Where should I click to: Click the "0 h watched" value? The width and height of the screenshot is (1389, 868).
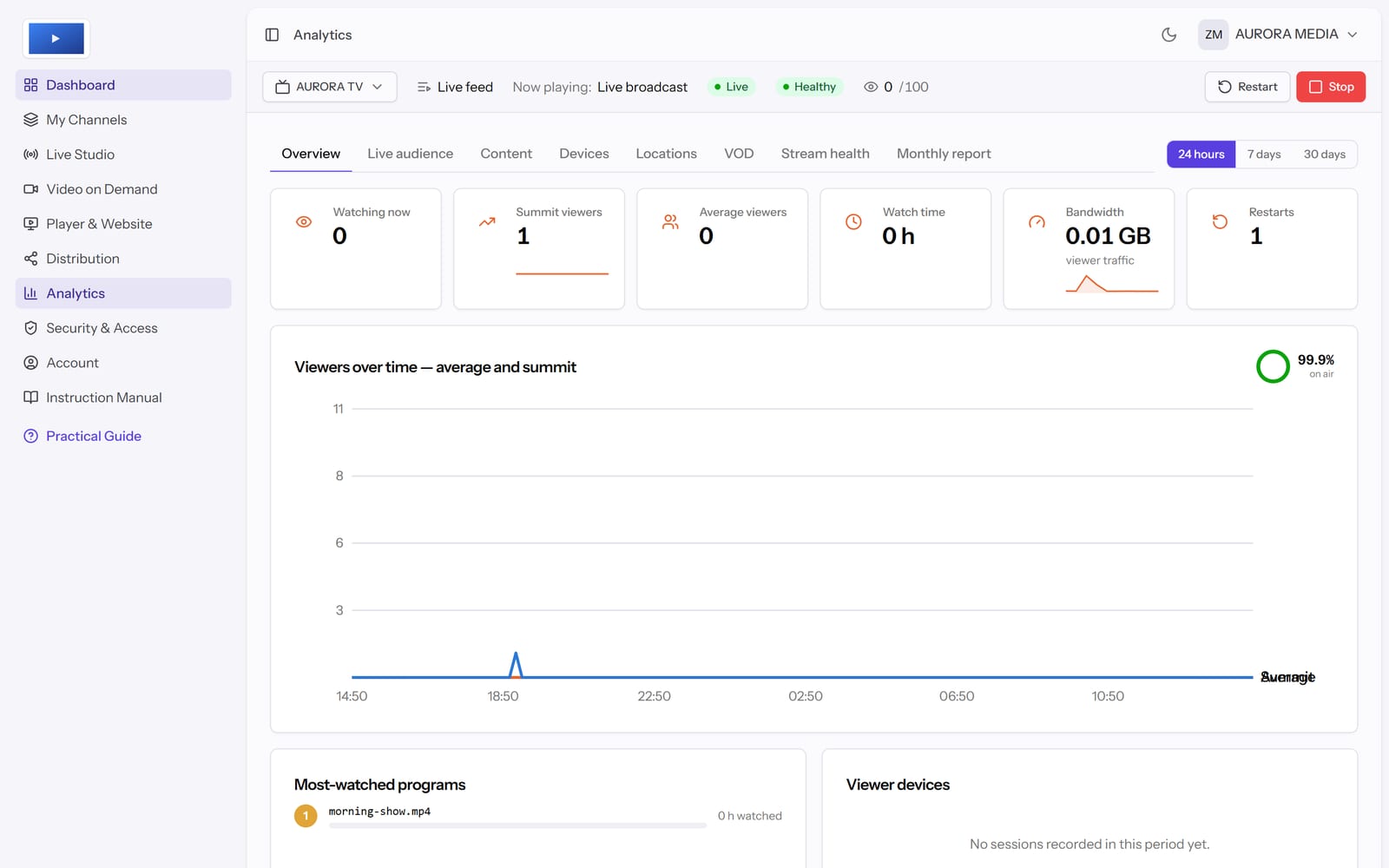click(x=750, y=816)
